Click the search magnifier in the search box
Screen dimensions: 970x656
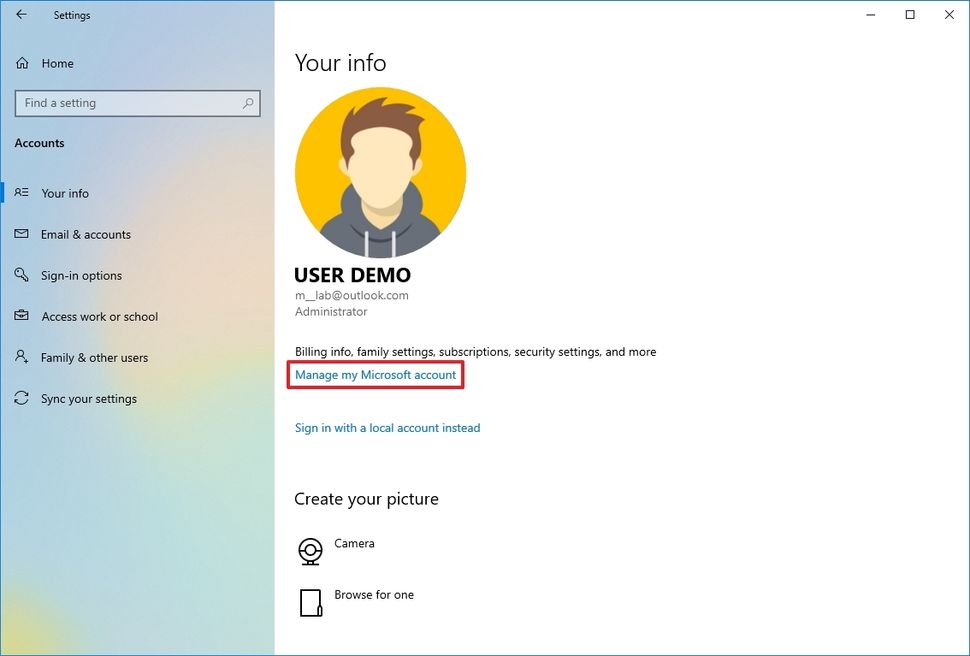click(247, 103)
